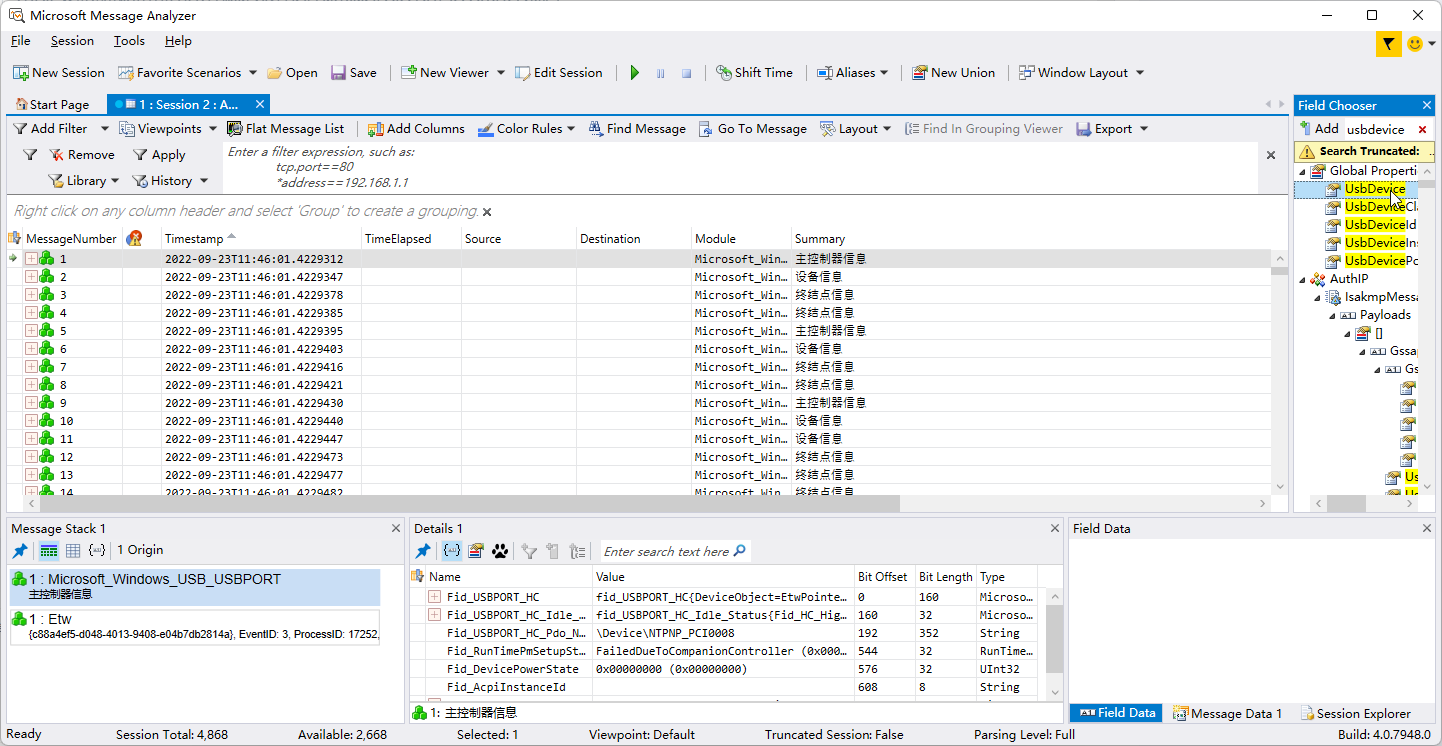Click the yellow filter funnel icon near the title bar
The height and width of the screenshot is (746, 1442).
click(x=1388, y=44)
